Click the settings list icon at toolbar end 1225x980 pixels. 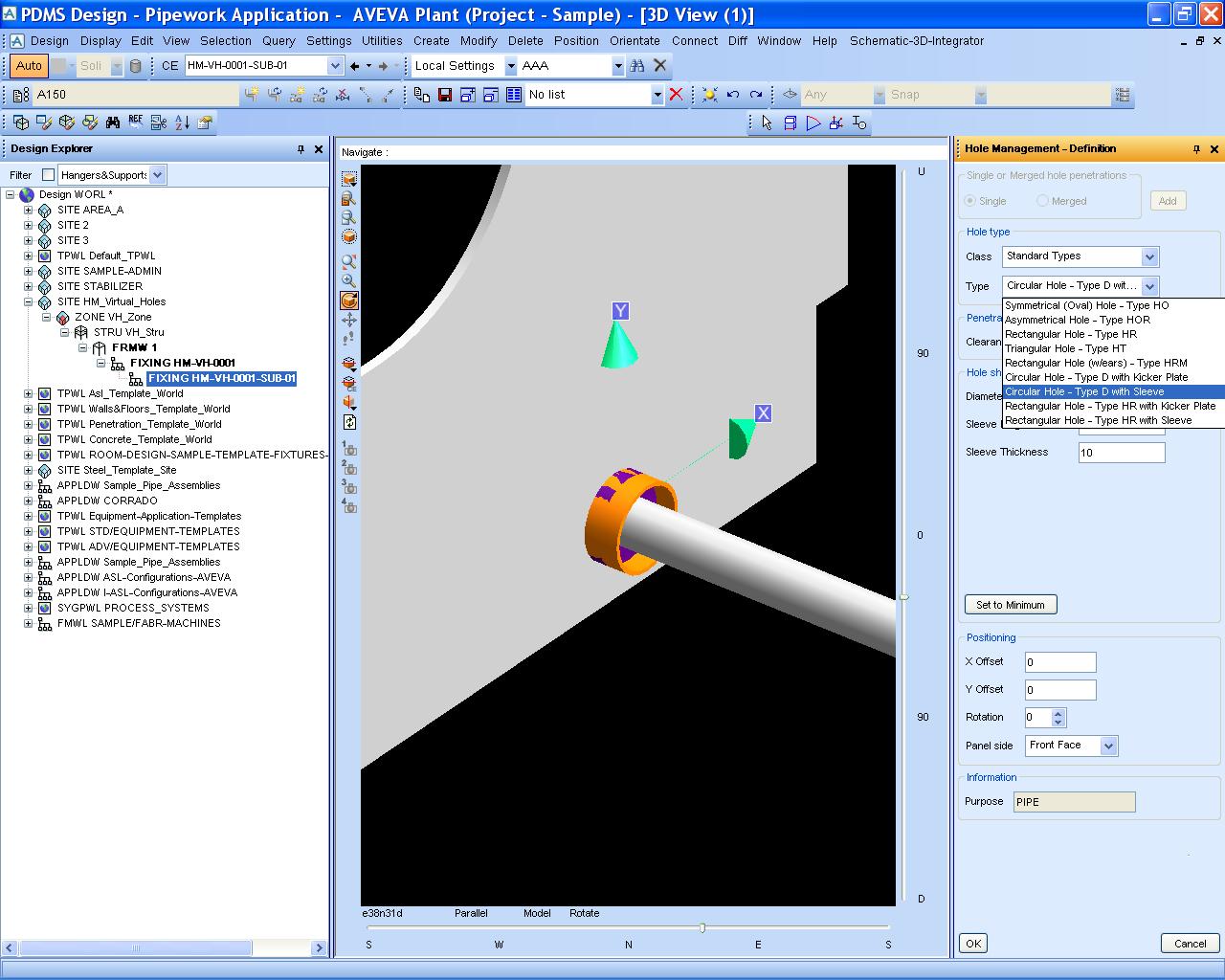(x=1123, y=95)
